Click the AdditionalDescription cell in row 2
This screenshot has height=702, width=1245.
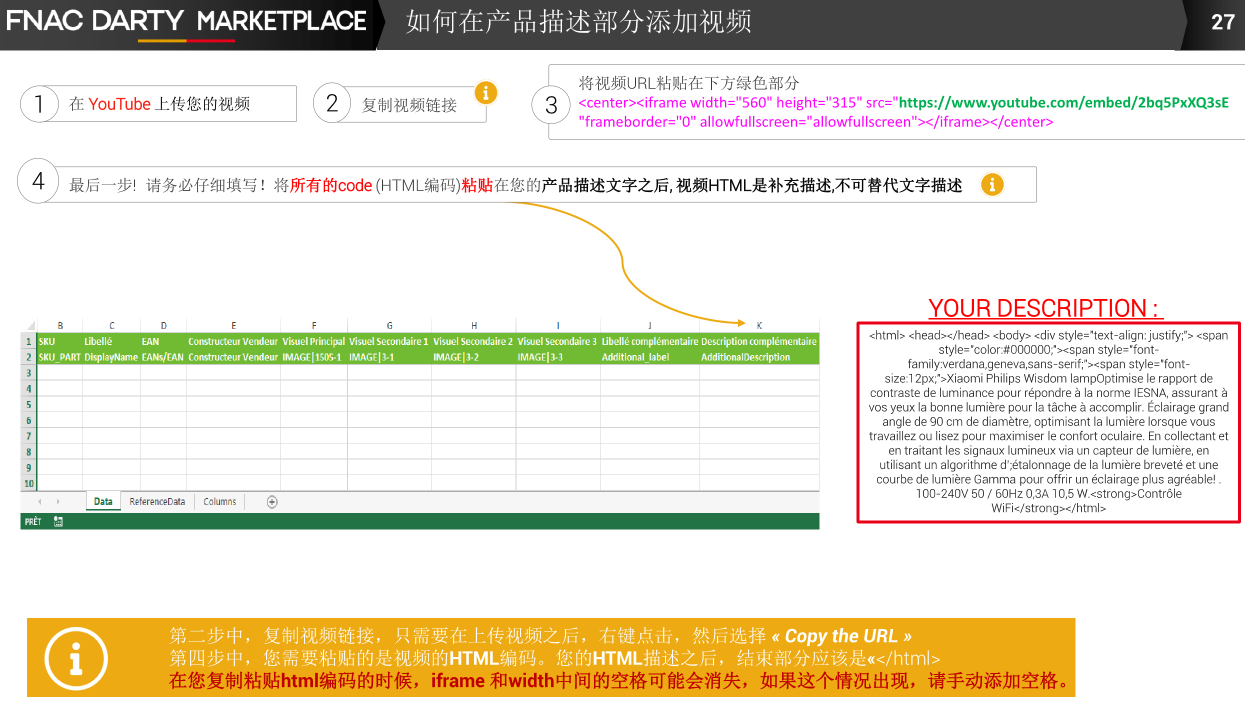coord(745,357)
